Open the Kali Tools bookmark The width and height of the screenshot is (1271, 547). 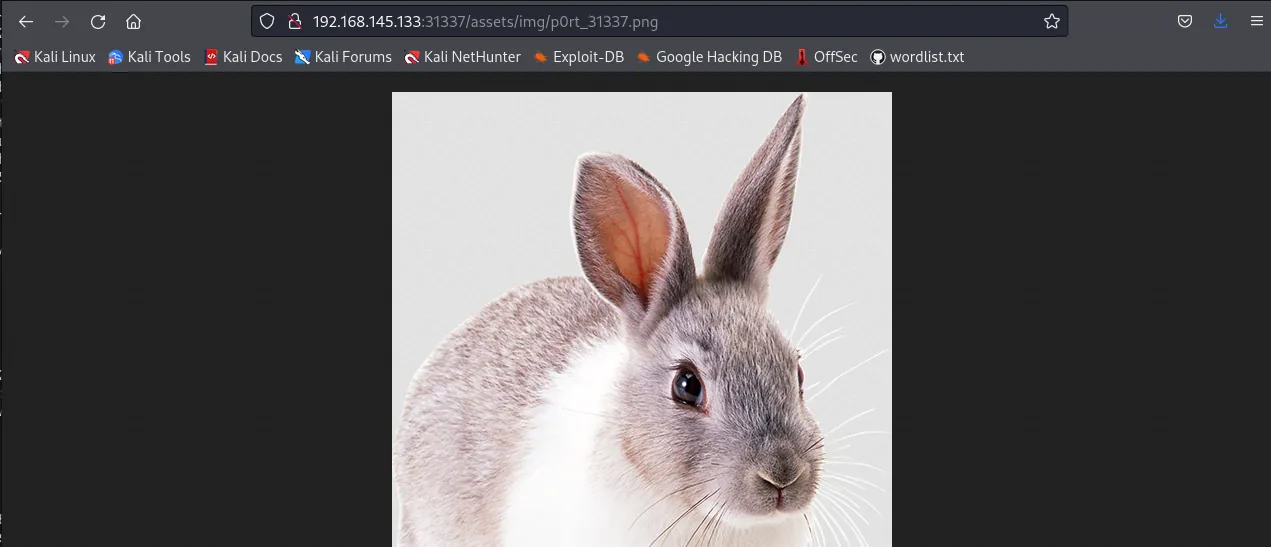(x=149, y=57)
